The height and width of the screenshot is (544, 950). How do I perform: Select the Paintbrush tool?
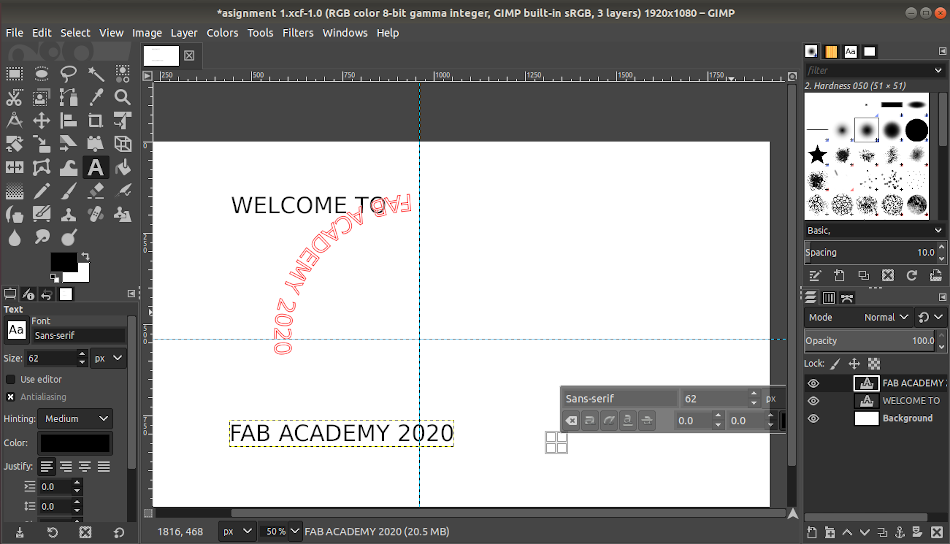68,191
